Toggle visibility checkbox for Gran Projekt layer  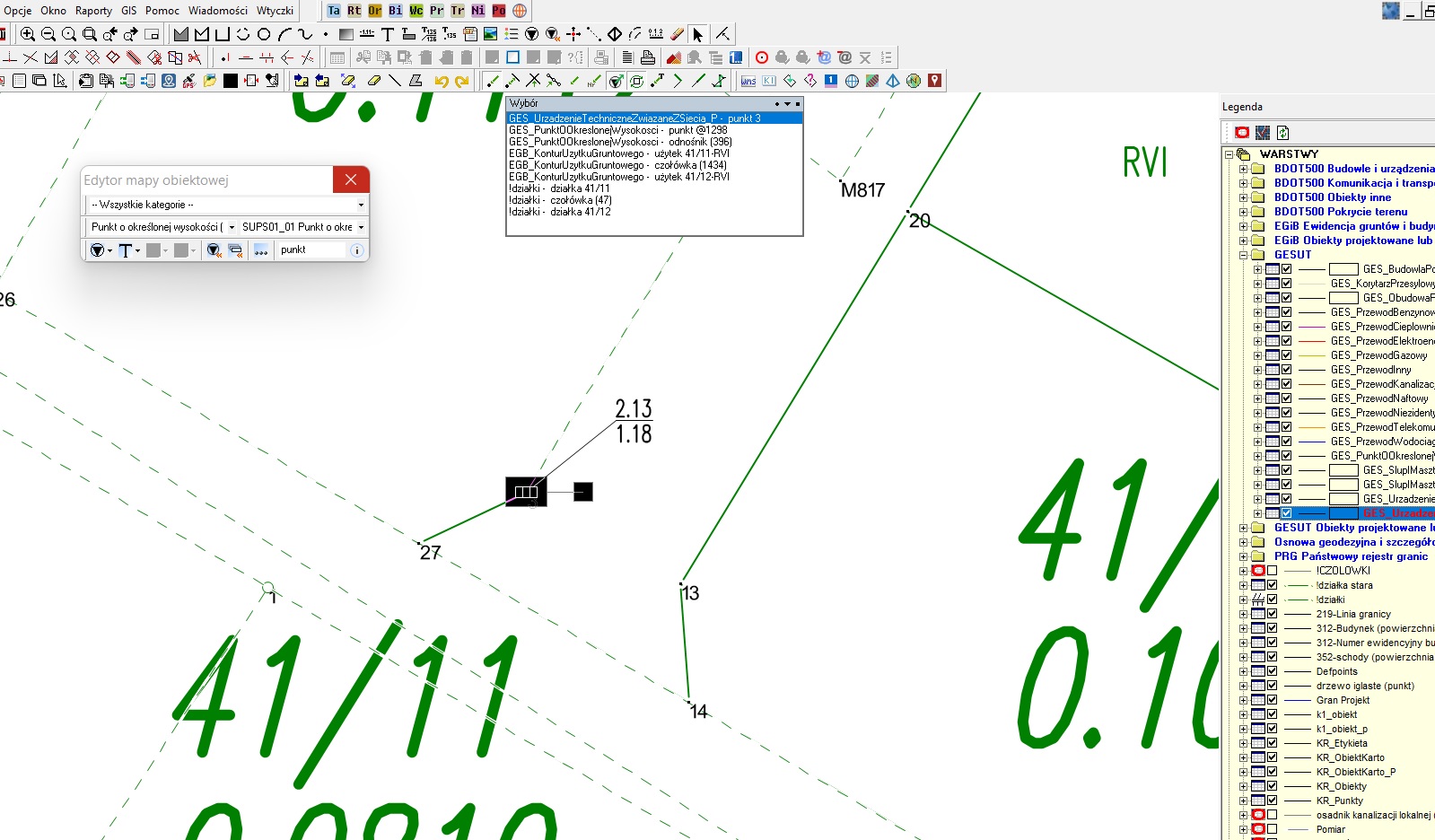tap(1273, 700)
